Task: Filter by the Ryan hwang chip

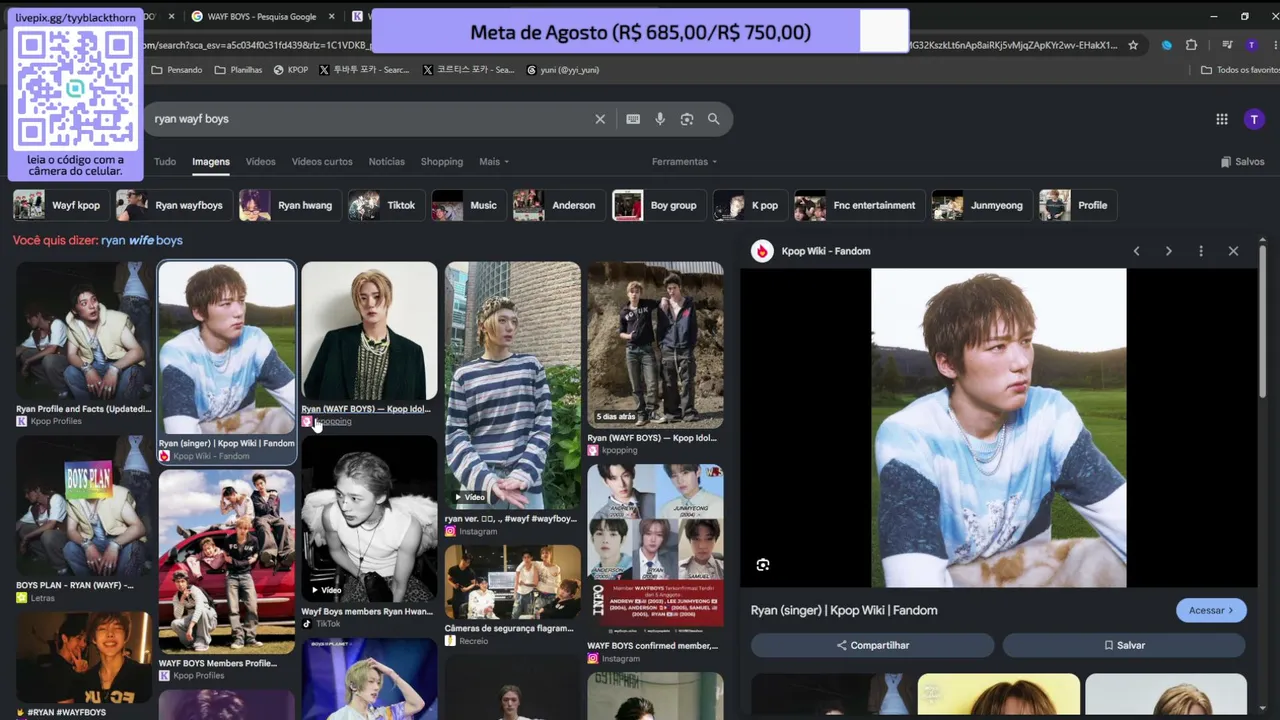Action: pyautogui.click(x=291, y=206)
